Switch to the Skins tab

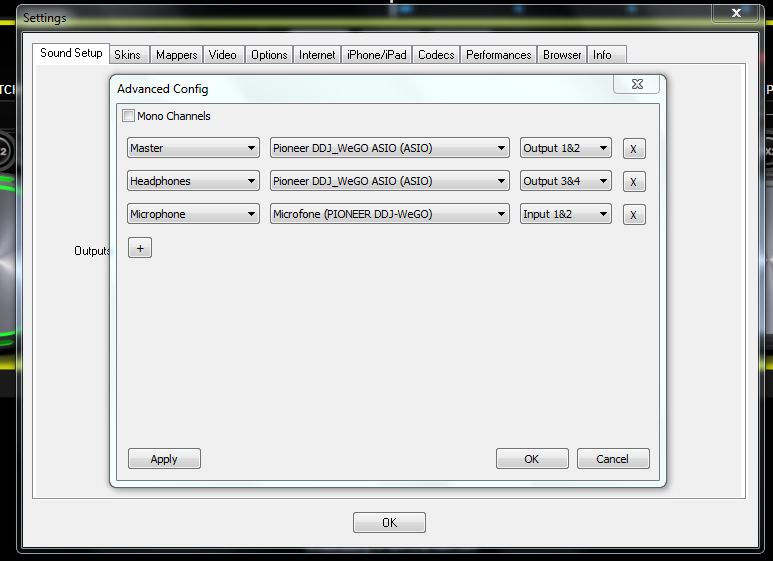click(127, 55)
